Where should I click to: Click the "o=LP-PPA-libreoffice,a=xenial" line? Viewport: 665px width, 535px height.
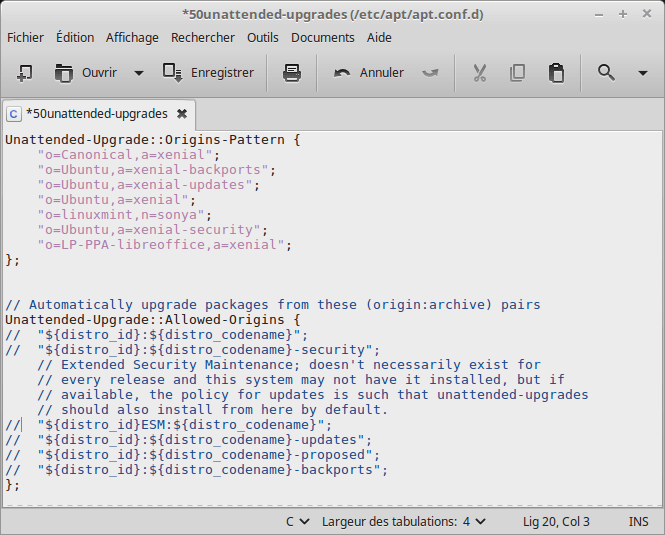click(x=165, y=245)
